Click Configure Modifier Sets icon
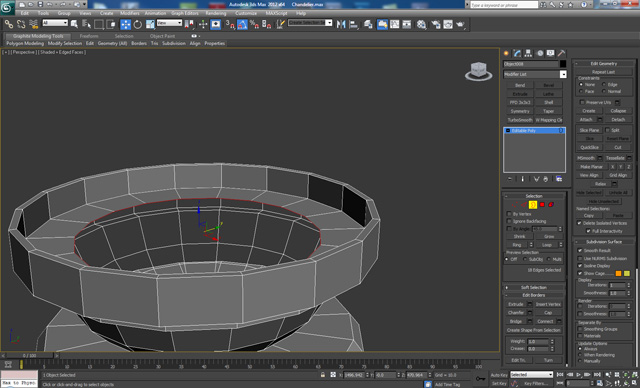 click(x=559, y=179)
